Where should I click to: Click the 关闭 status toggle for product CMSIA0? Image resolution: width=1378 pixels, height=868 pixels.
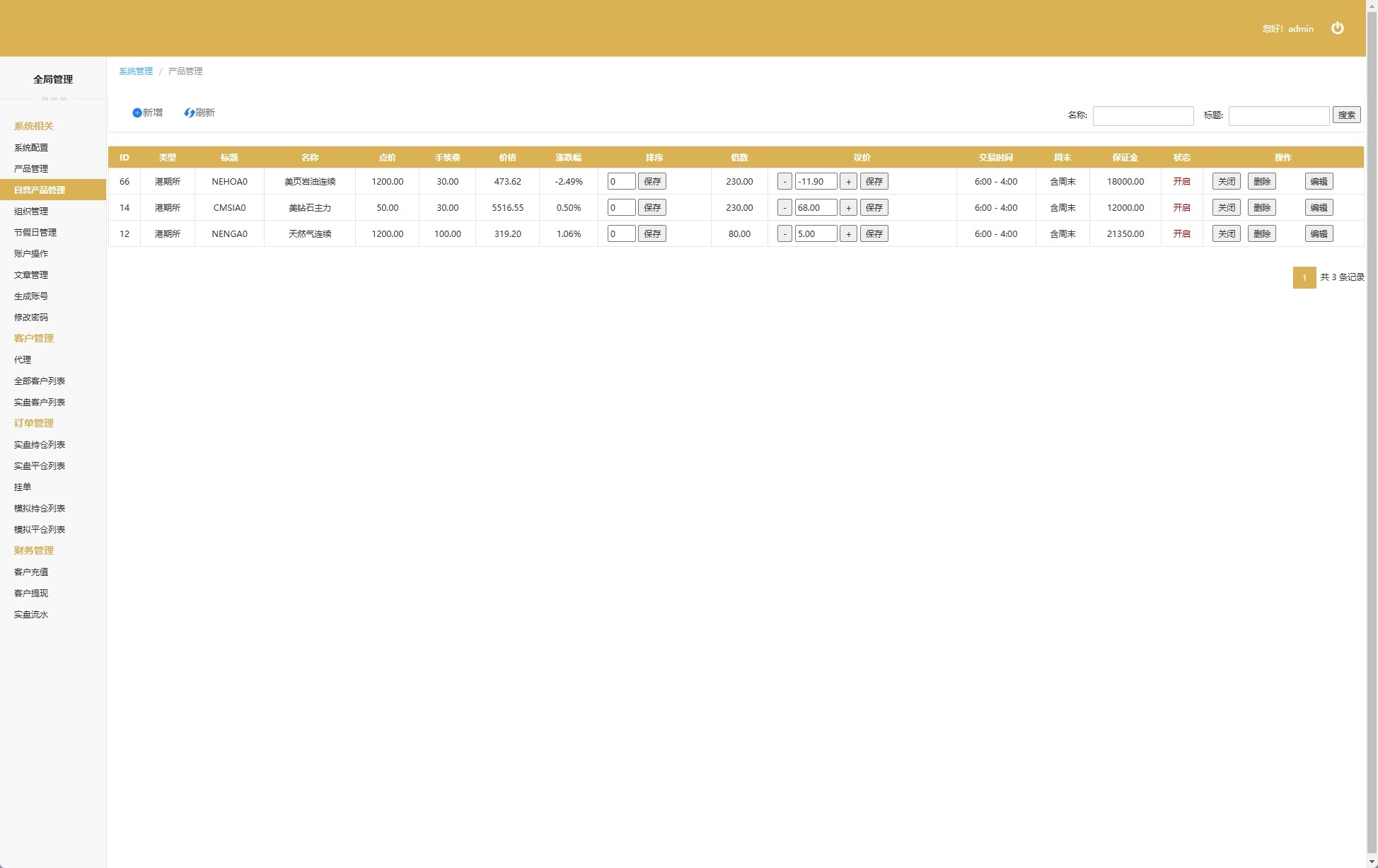[x=1226, y=208]
